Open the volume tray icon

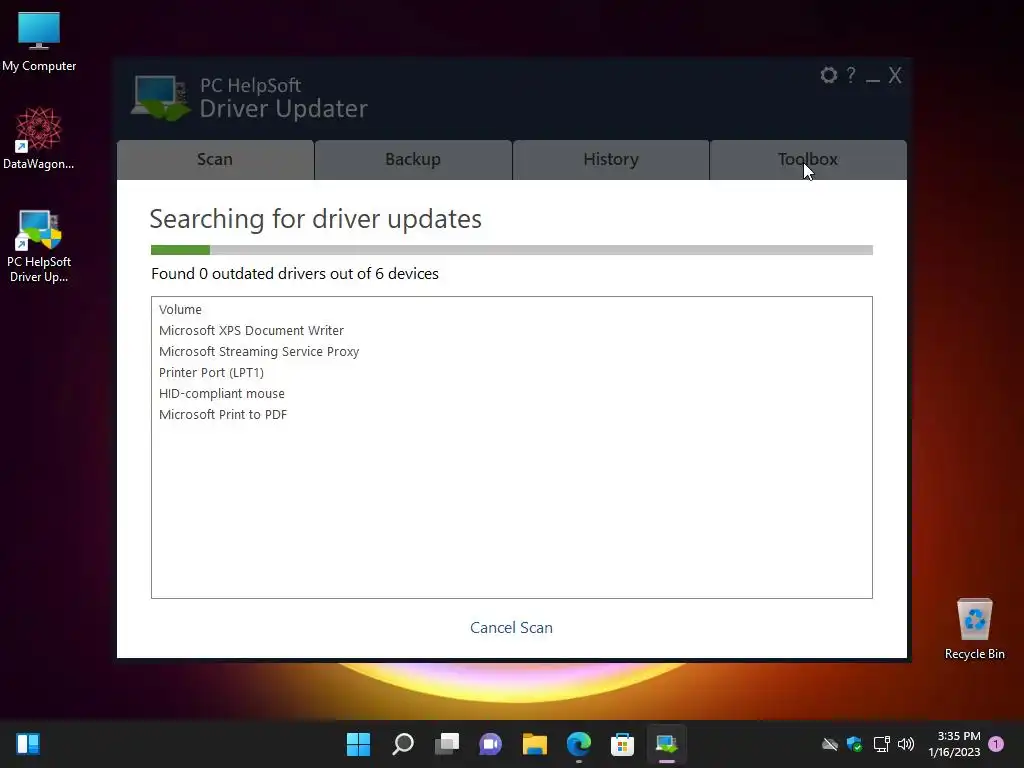[x=906, y=744]
